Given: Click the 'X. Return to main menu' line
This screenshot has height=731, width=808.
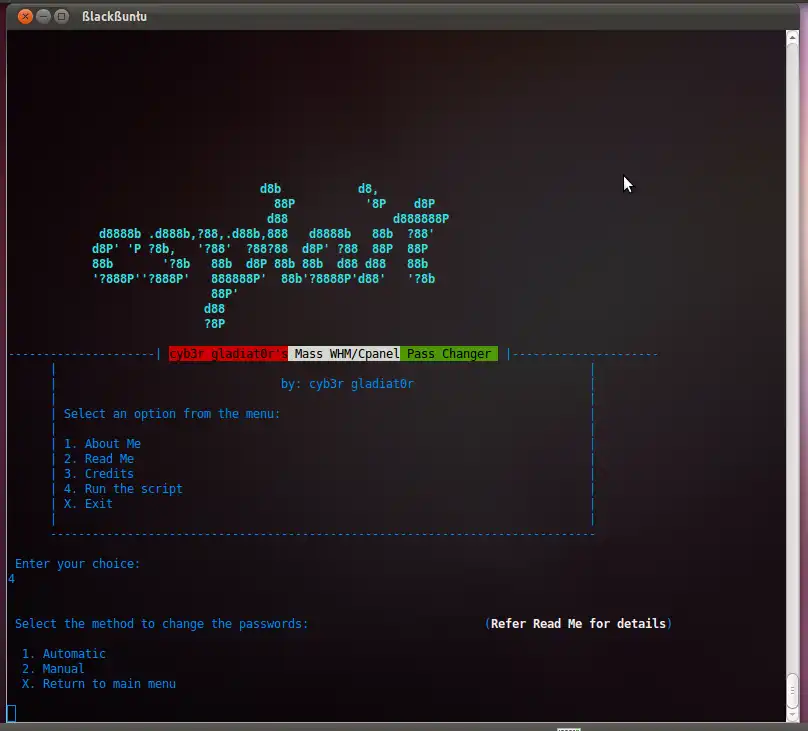Looking at the screenshot, I should tap(99, 684).
